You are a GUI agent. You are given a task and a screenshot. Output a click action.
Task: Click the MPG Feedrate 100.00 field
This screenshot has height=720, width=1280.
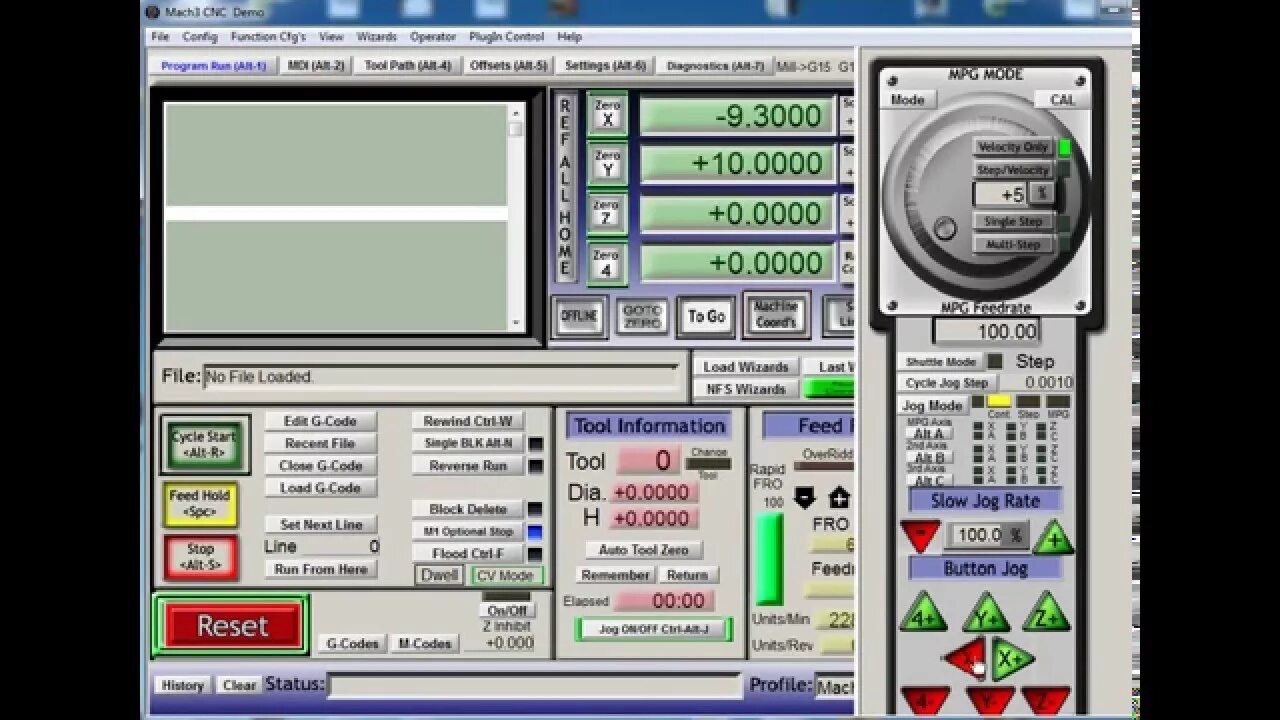(x=987, y=331)
